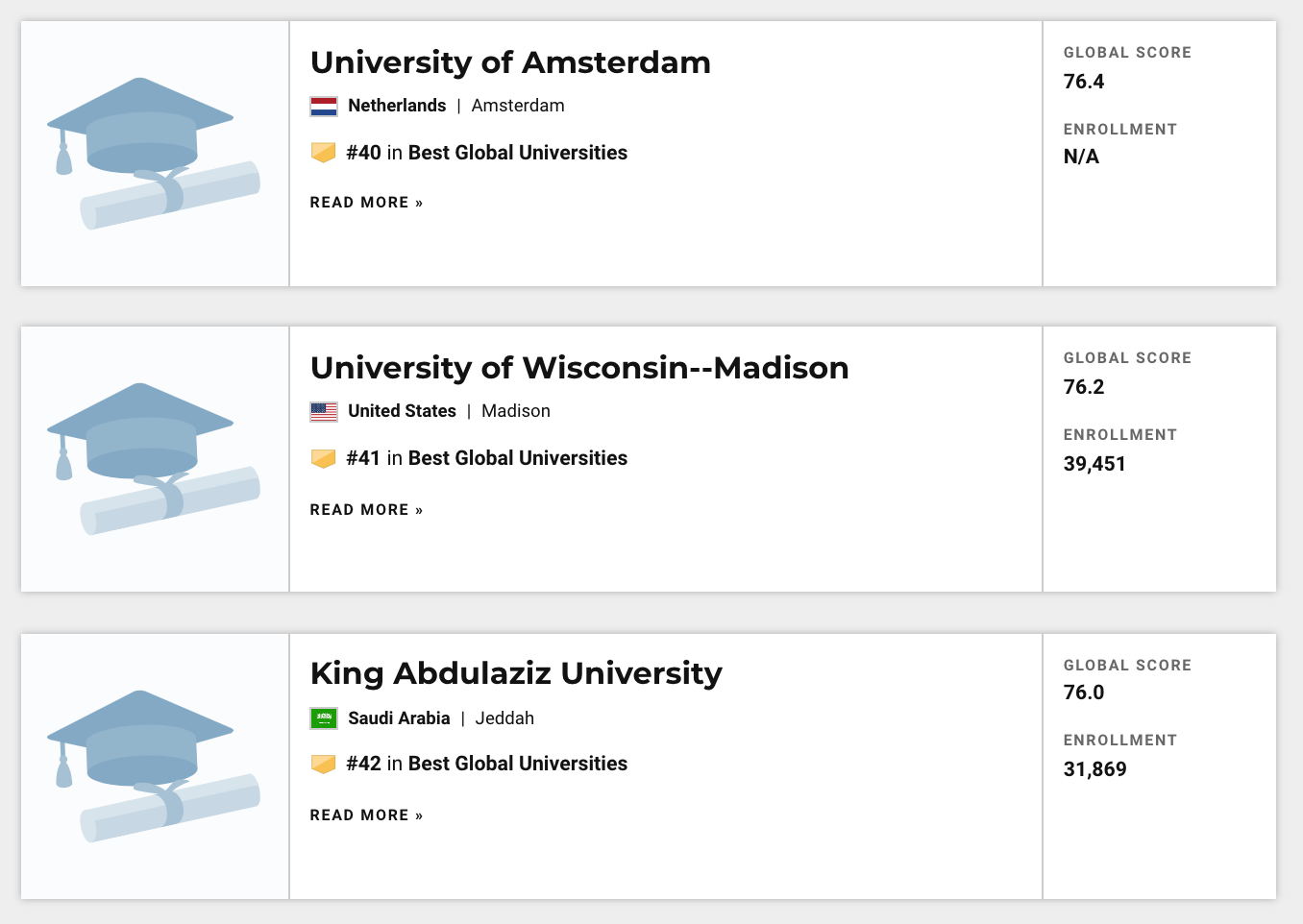This screenshot has height=924, width=1303.
Task: Click the Saudi Arabia flag icon
Action: pos(324,718)
